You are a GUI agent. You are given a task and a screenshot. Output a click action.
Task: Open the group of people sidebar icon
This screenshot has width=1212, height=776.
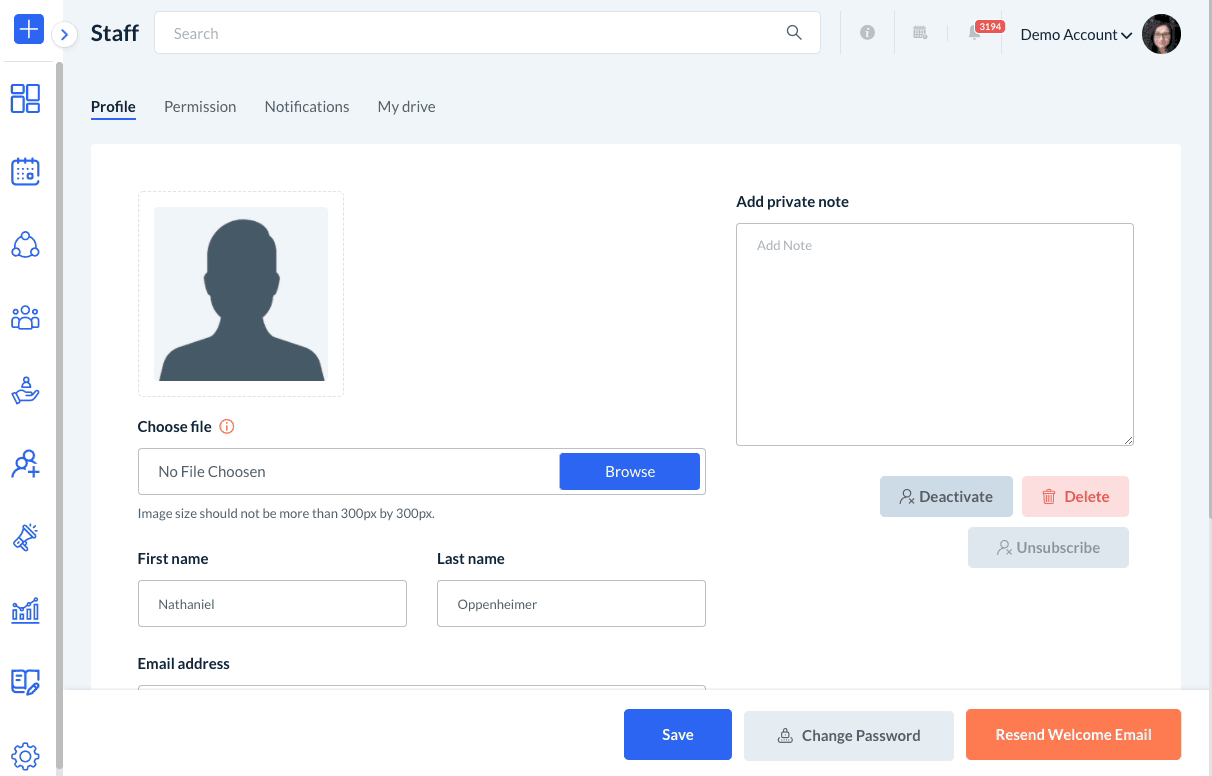(x=25, y=318)
